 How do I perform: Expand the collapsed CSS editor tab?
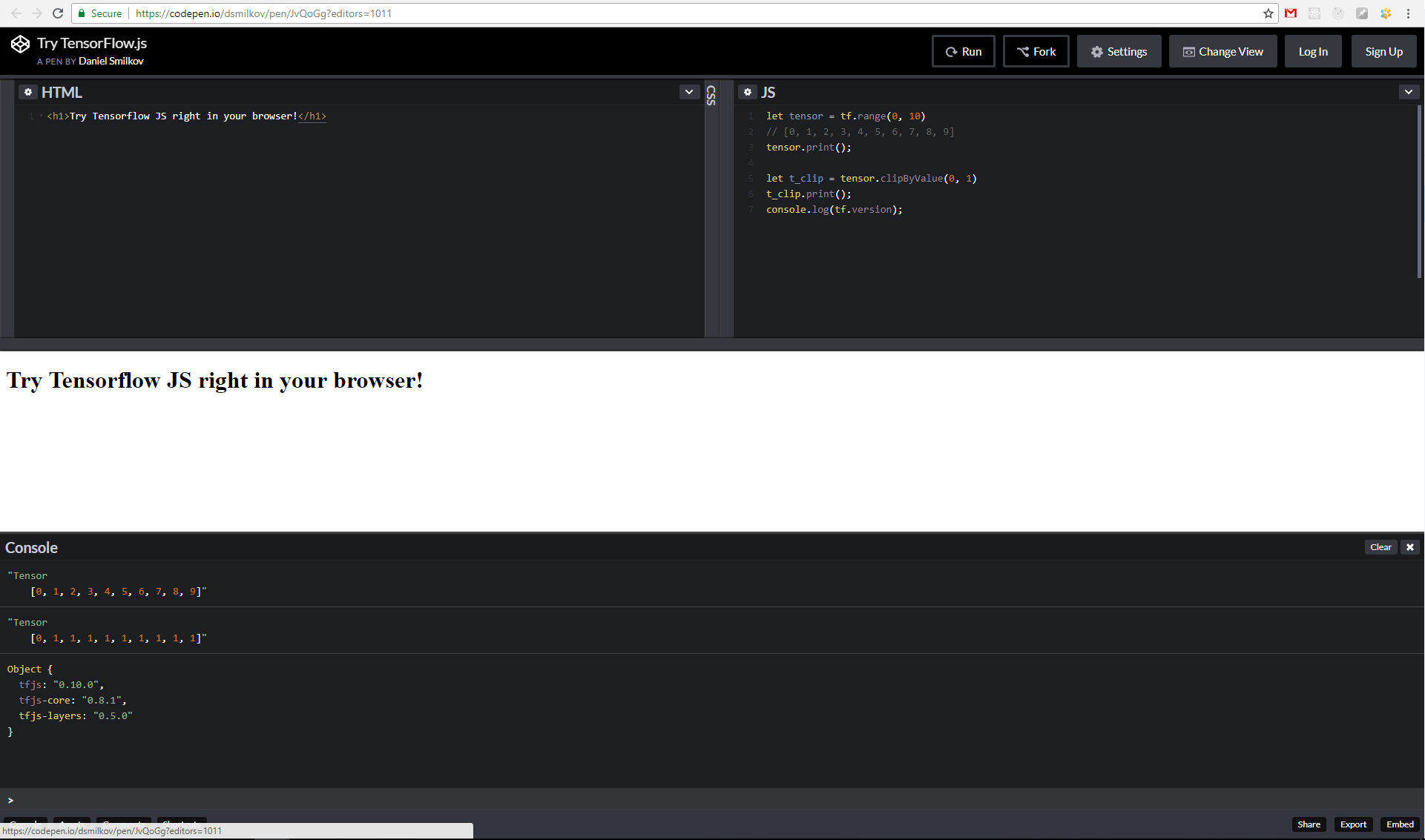tap(711, 95)
